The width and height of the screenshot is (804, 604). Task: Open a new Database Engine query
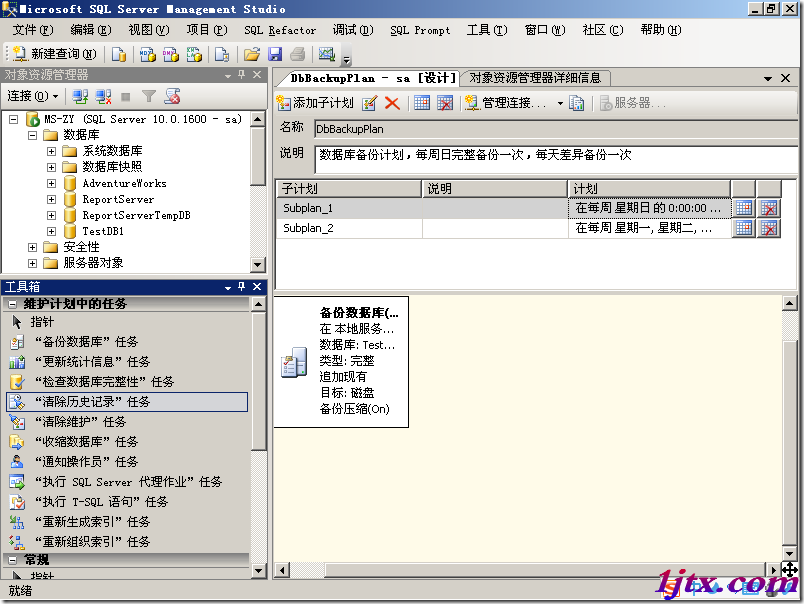point(119,54)
